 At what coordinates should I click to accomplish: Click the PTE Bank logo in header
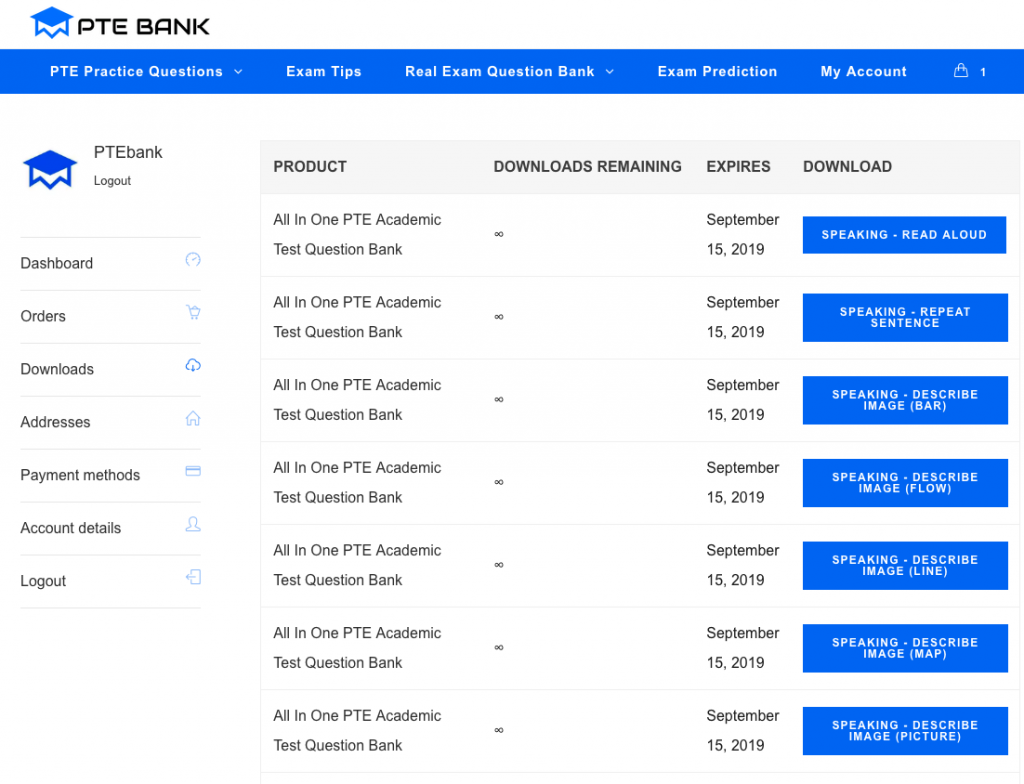point(120,23)
